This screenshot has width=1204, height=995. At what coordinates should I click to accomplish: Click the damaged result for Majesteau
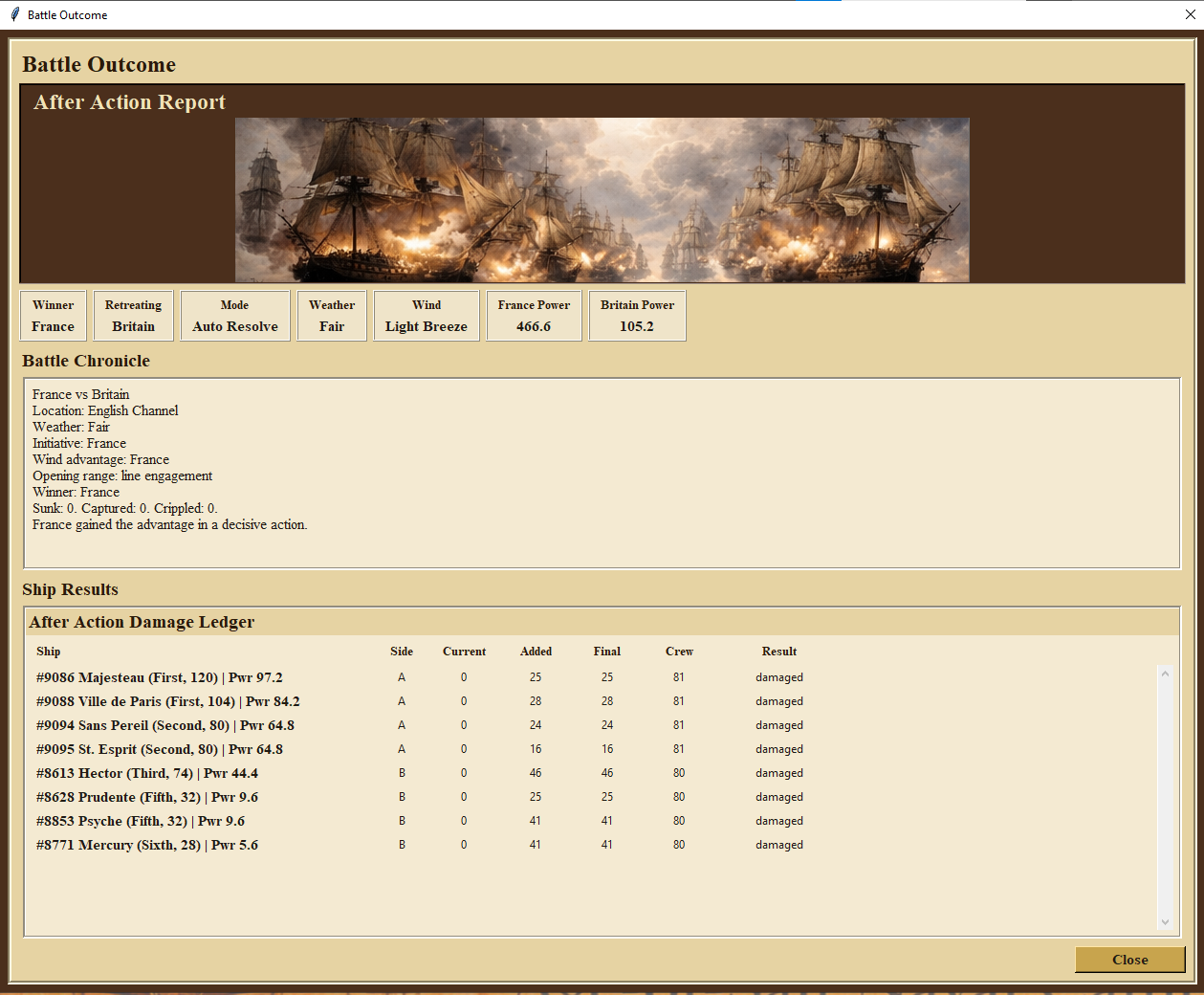point(779,677)
